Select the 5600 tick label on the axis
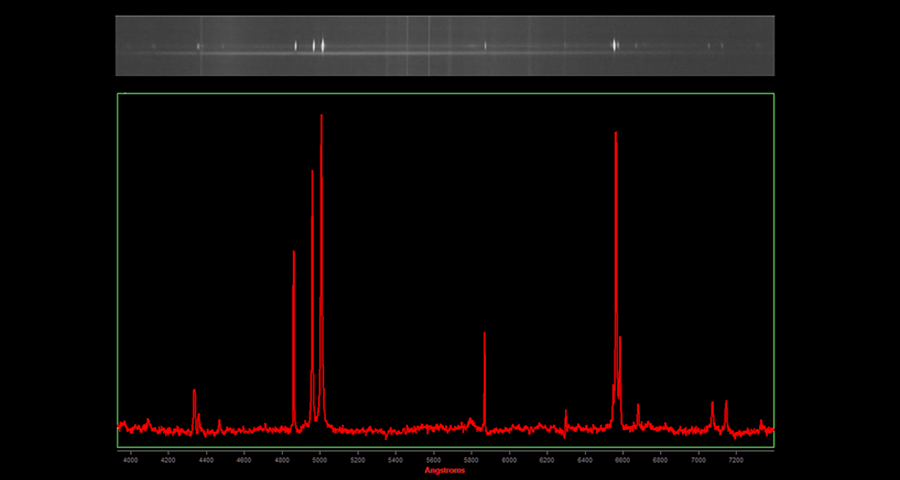Viewport: 900px width, 480px height. pyautogui.click(x=433, y=460)
